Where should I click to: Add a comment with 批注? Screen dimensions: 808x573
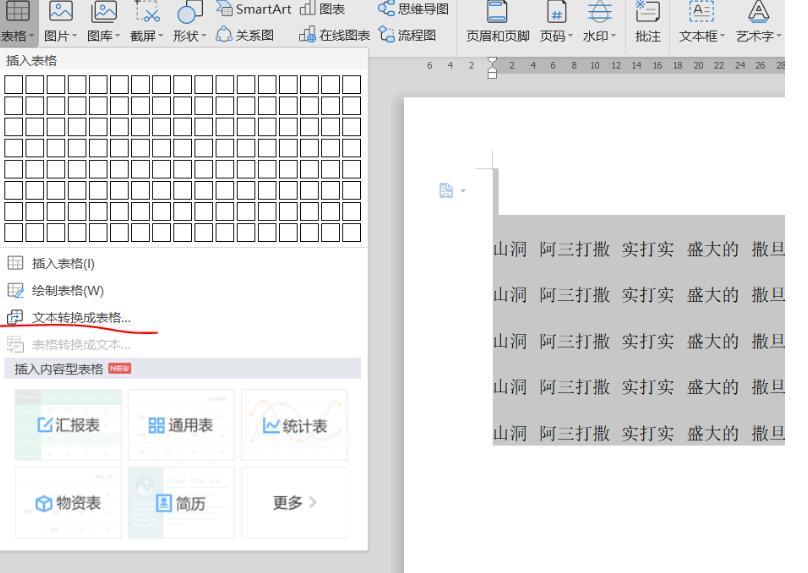[x=648, y=24]
